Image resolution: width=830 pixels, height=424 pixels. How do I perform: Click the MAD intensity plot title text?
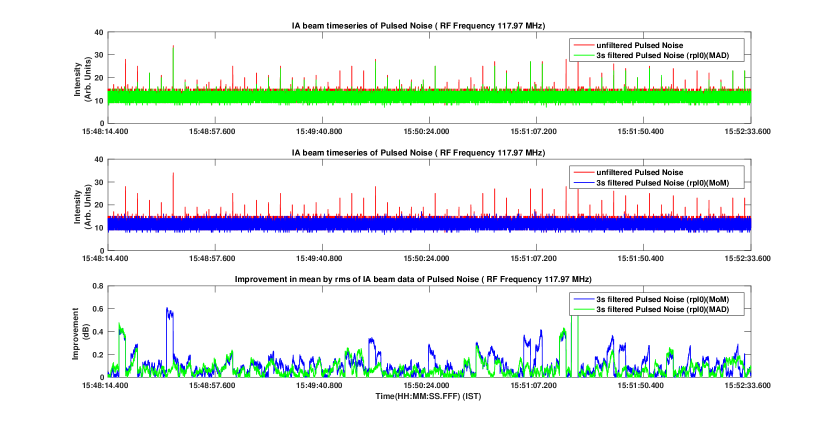[x=418, y=25]
